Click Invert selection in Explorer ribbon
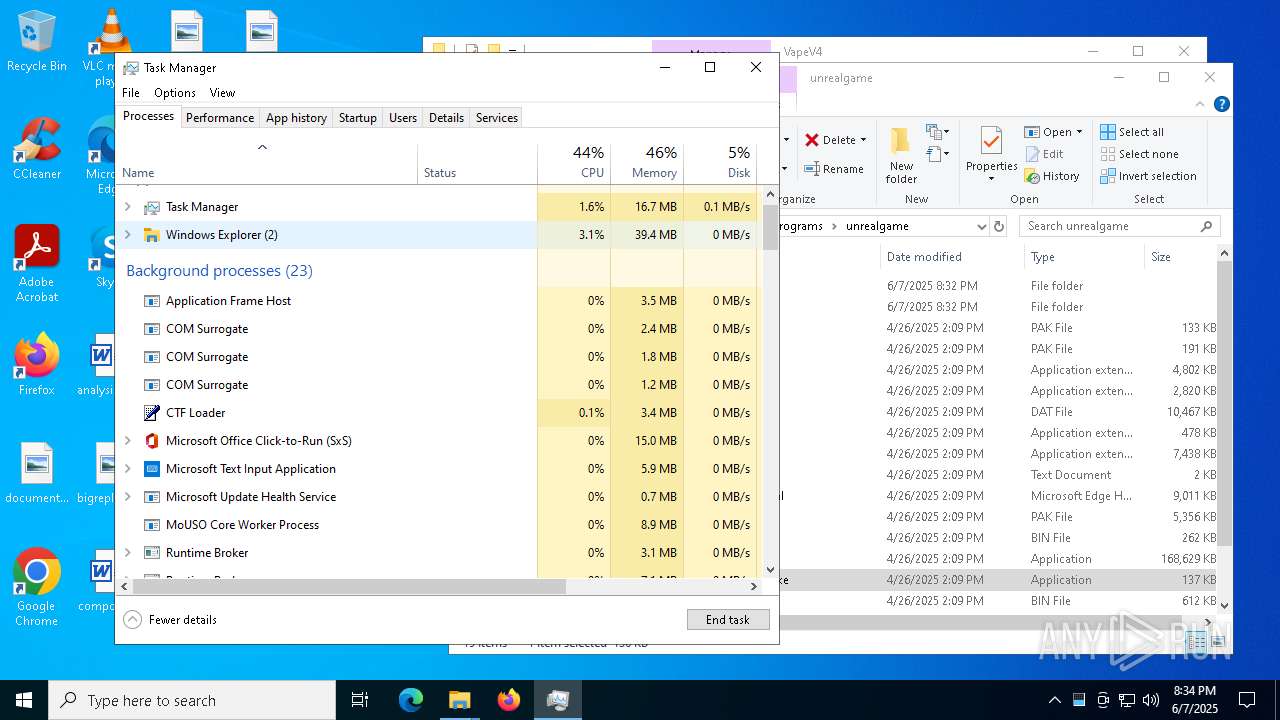 click(x=1148, y=176)
